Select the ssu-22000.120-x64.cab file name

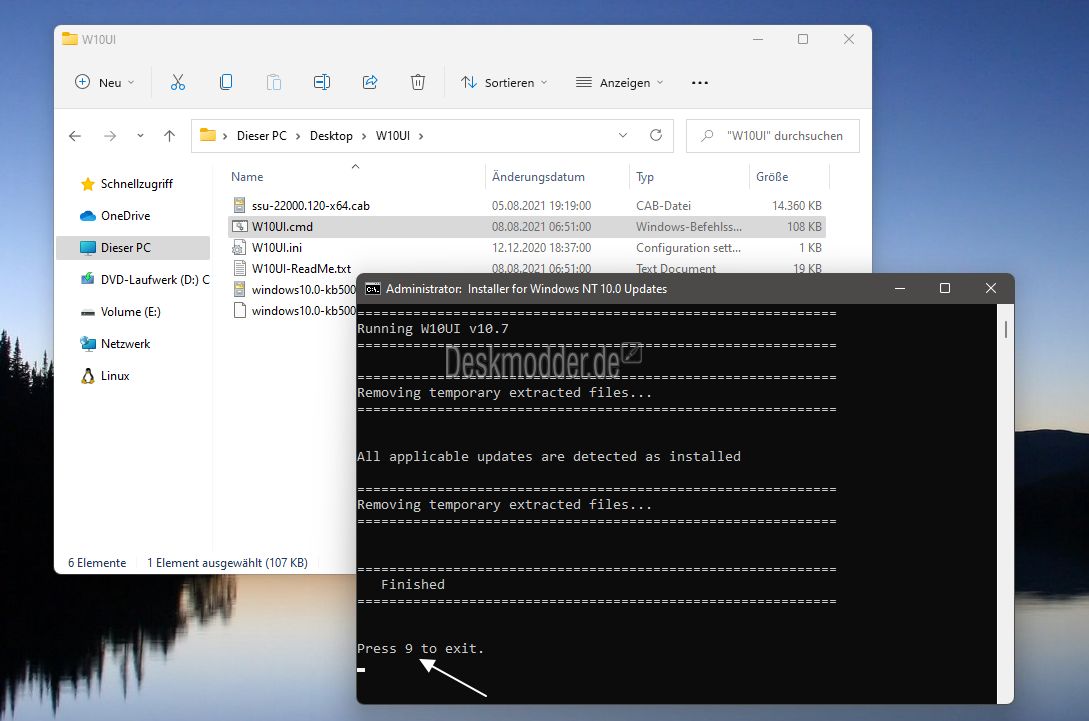coord(310,206)
